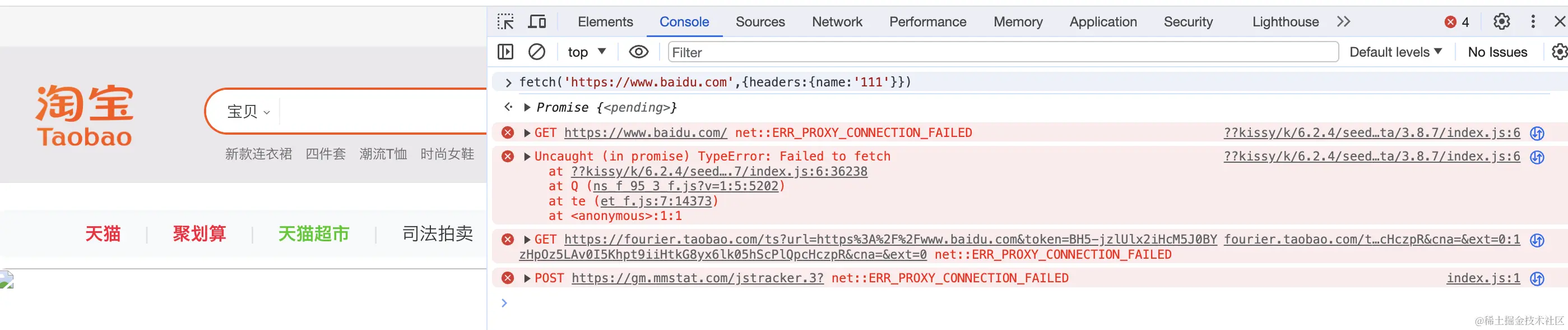Image resolution: width=1568 pixels, height=330 pixels.
Task: Open the https://www.baidu.com/ link in error
Action: click(x=645, y=133)
